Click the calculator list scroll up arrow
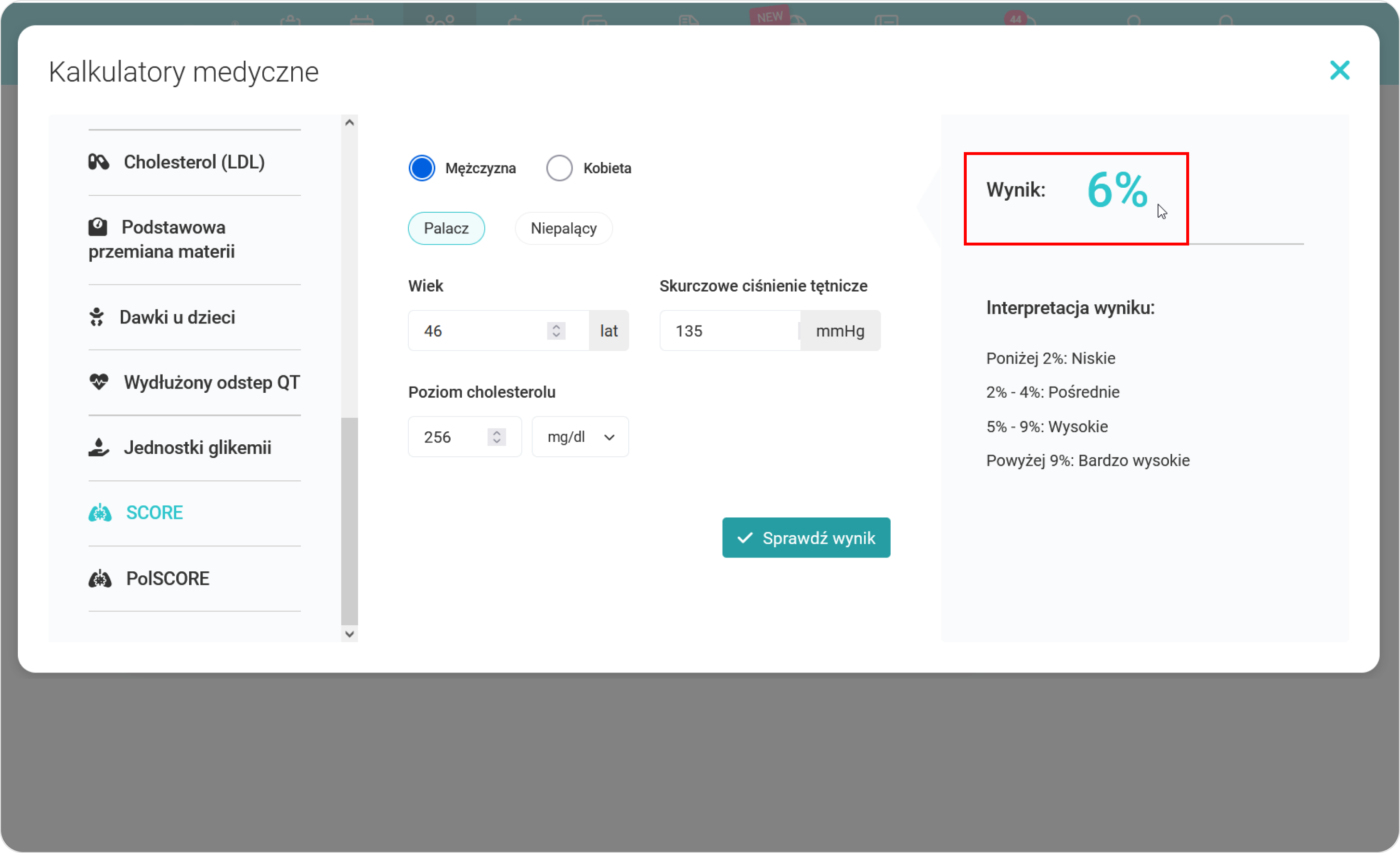 point(350,123)
